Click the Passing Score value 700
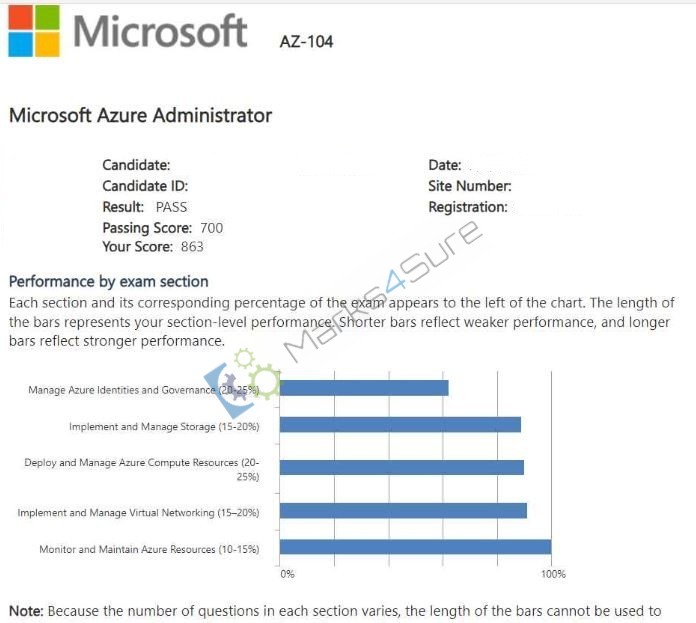696x623 pixels. pyautogui.click(x=211, y=228)
